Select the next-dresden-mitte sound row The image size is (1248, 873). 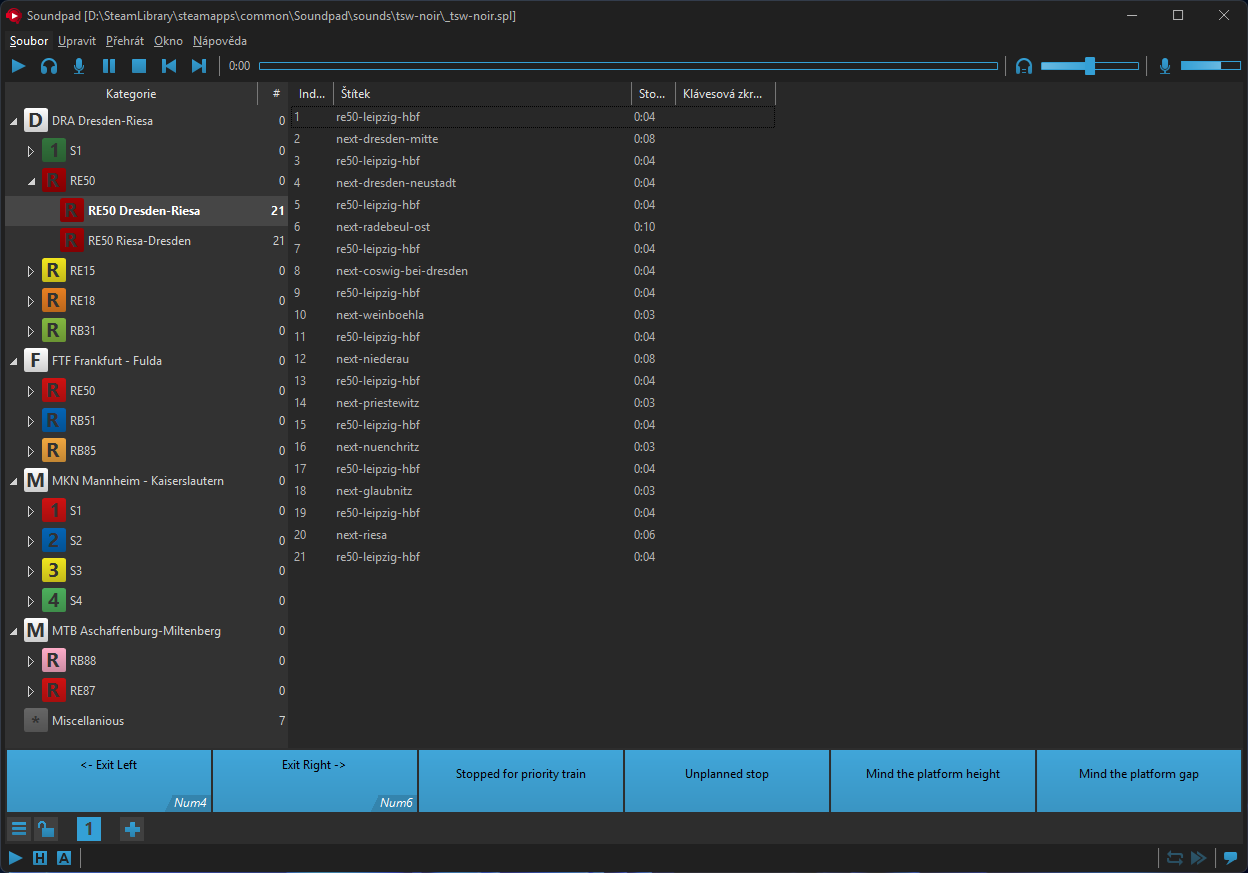pyautogui.click(x=533, y=139)
